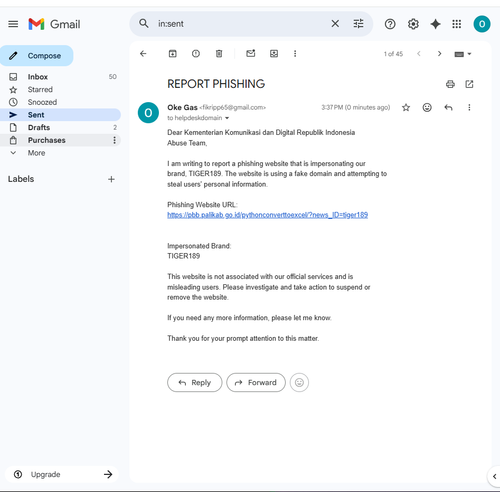The height and width of the screenshot is (492, 500).
Task: Click the Upgrade storage button
Action: point(62,474)
